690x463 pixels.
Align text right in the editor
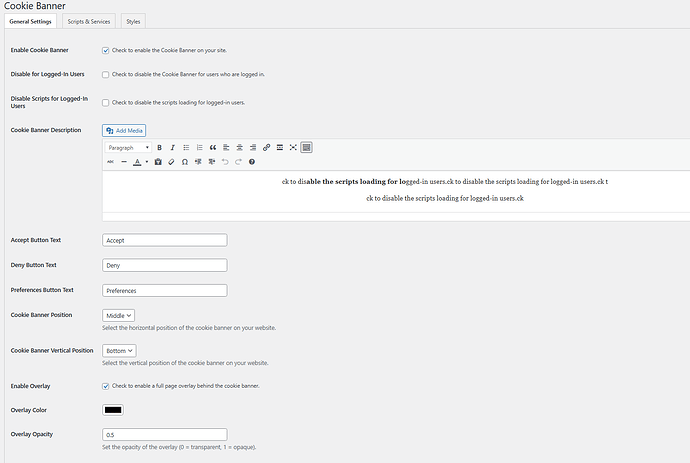(x=253, y=148)
